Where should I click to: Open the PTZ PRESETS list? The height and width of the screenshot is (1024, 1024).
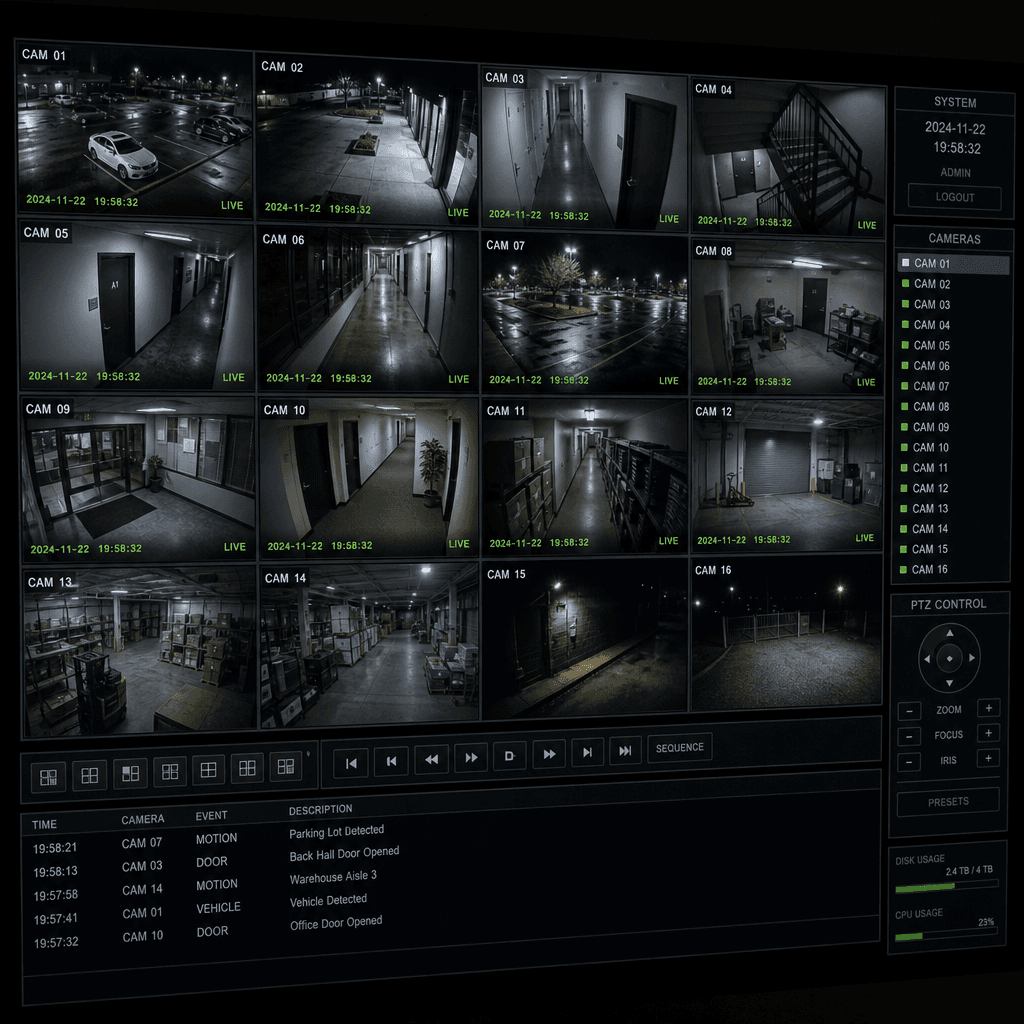948,801
